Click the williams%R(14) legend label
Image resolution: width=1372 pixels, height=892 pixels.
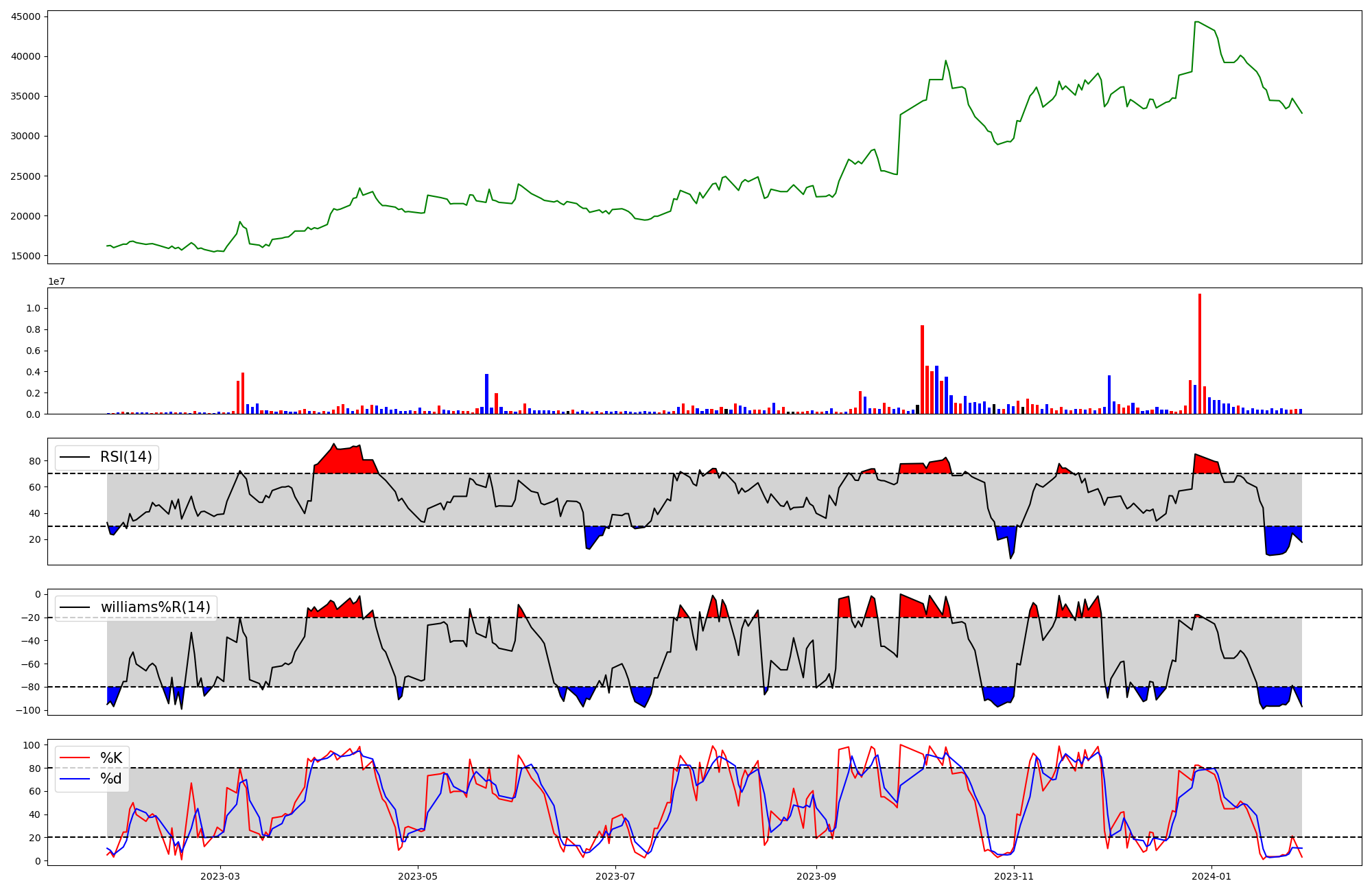point(156,607)
